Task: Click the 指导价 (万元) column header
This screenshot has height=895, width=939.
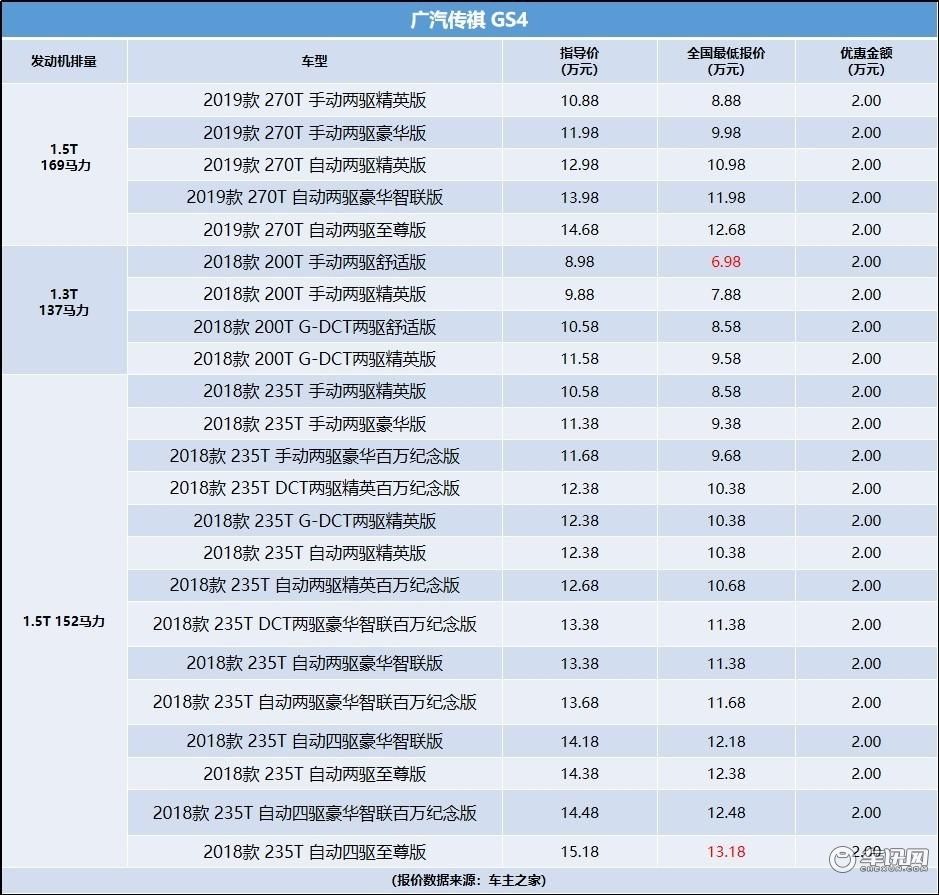Action: [579, 61]
